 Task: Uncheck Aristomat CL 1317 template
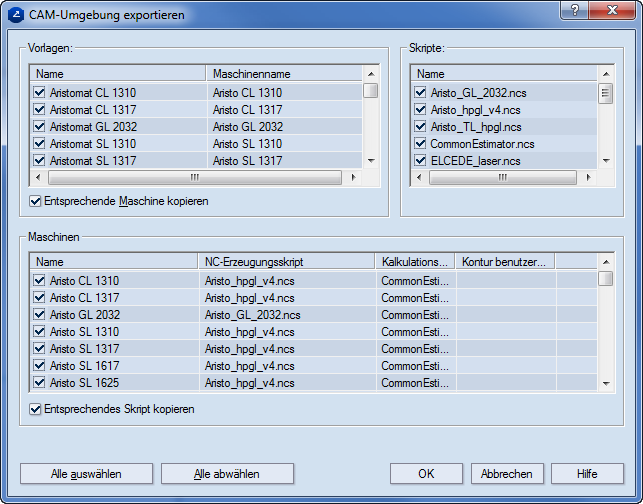(x=39, y=109)
